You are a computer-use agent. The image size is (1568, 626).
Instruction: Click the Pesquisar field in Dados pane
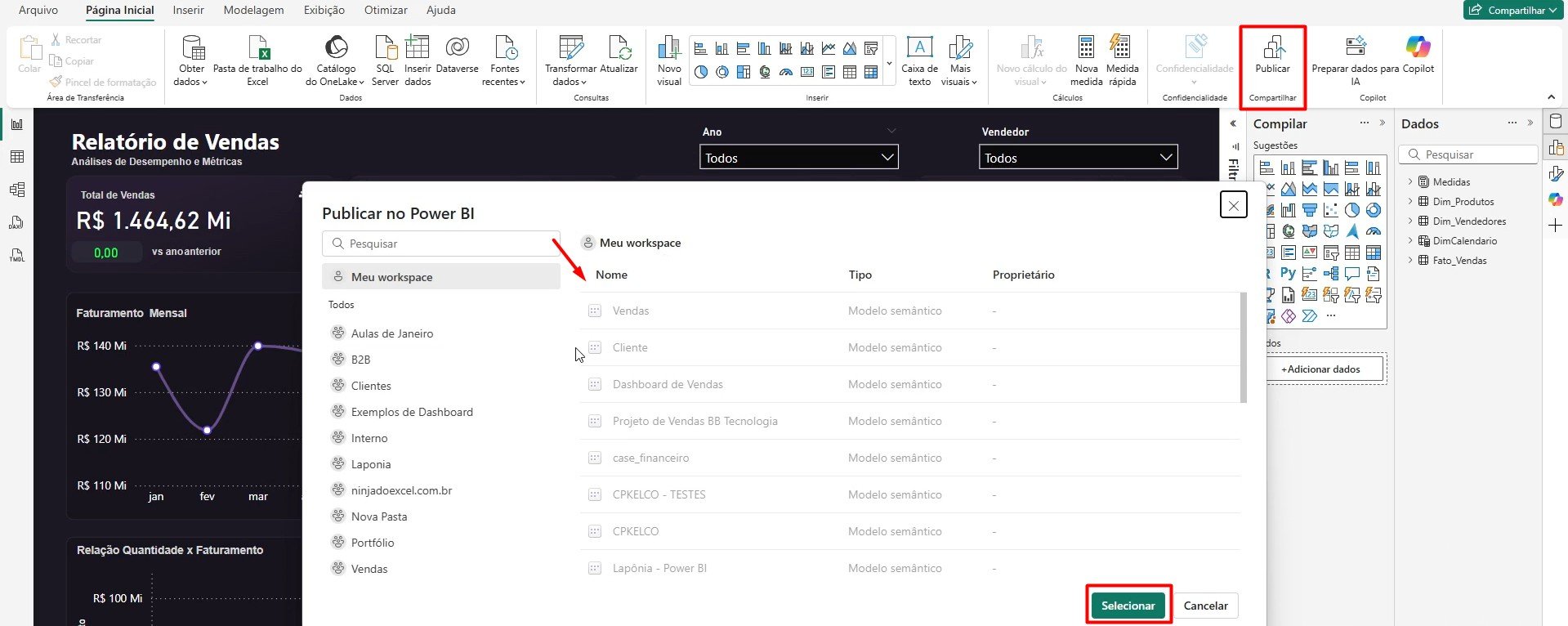pos(1468,154)
